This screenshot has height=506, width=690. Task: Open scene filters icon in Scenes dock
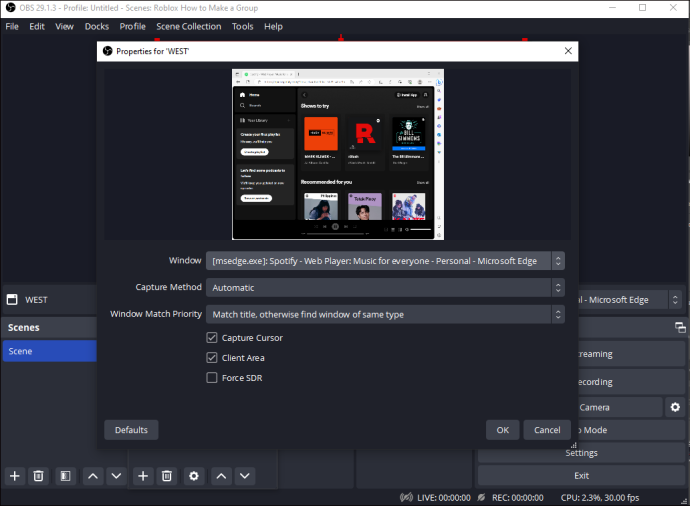pos(65,476)
